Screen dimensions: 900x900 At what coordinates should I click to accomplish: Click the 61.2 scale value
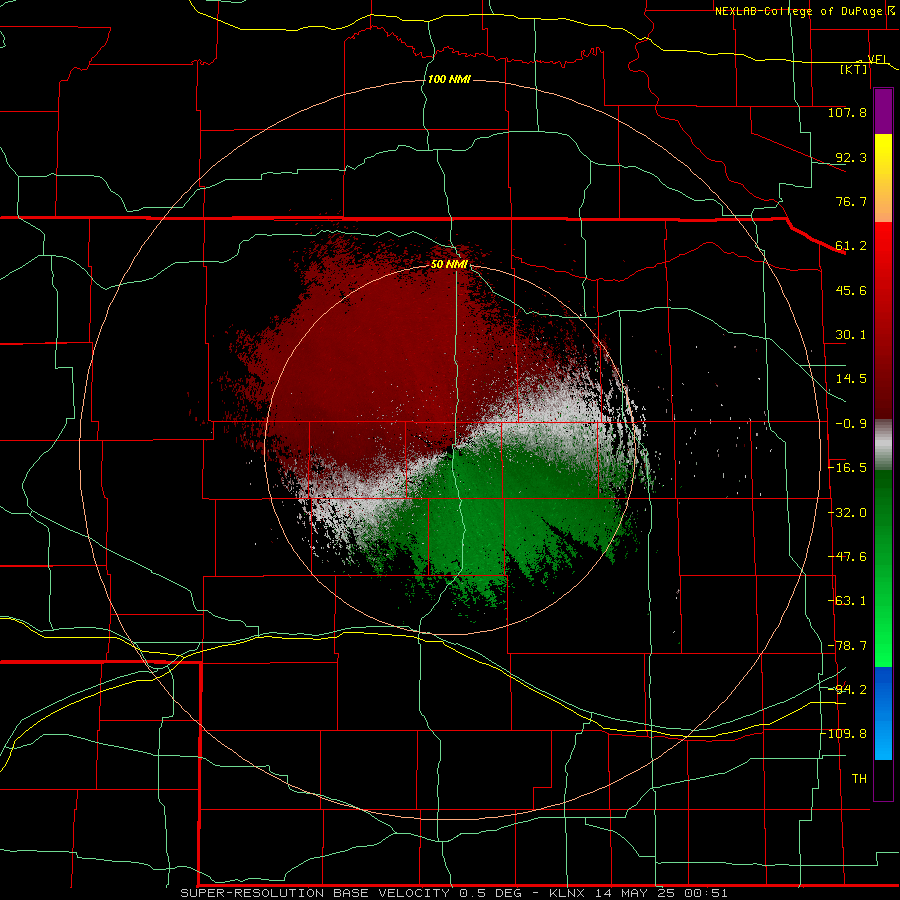(851, 246)
